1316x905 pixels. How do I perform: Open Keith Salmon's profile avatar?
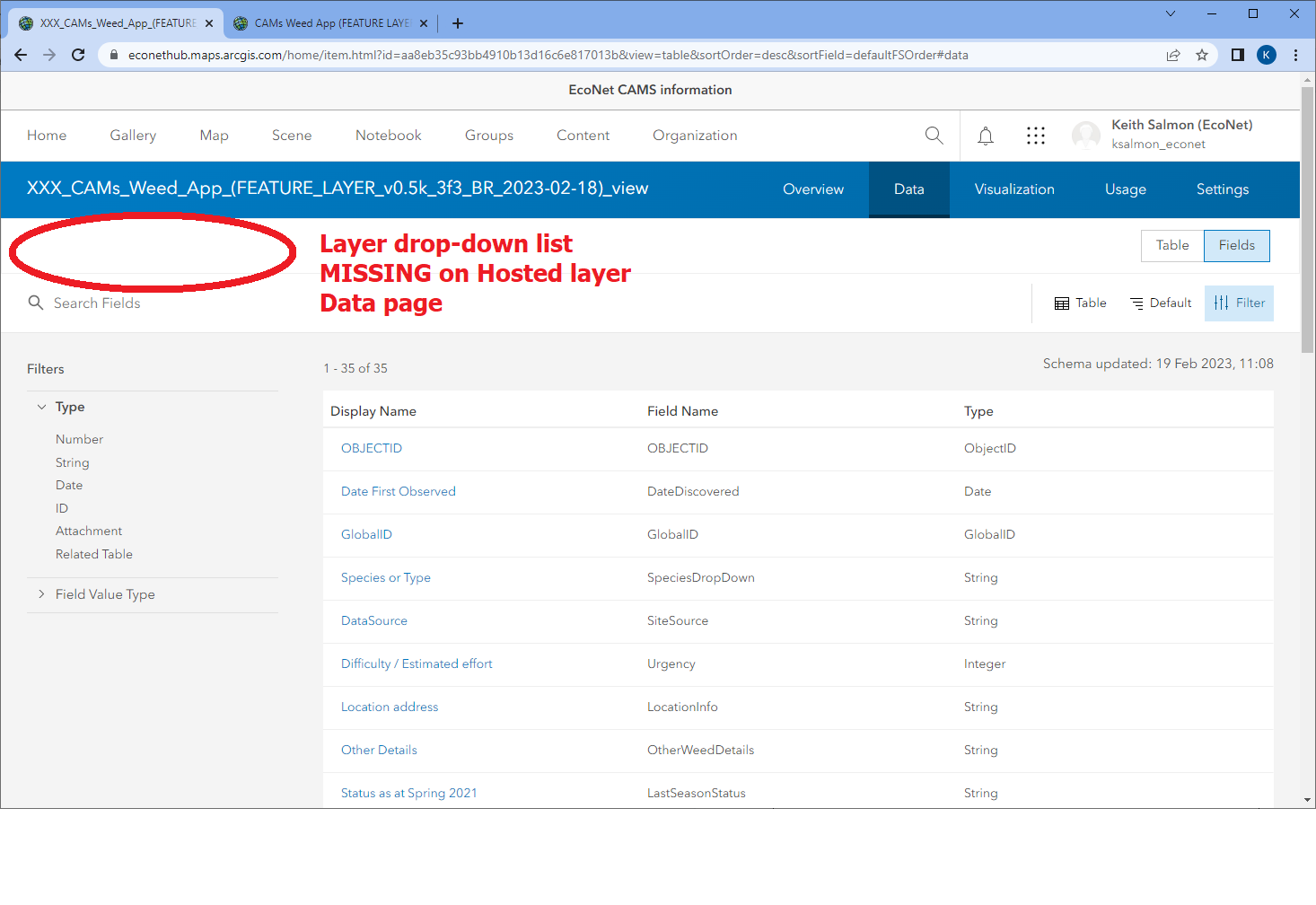1086,136
